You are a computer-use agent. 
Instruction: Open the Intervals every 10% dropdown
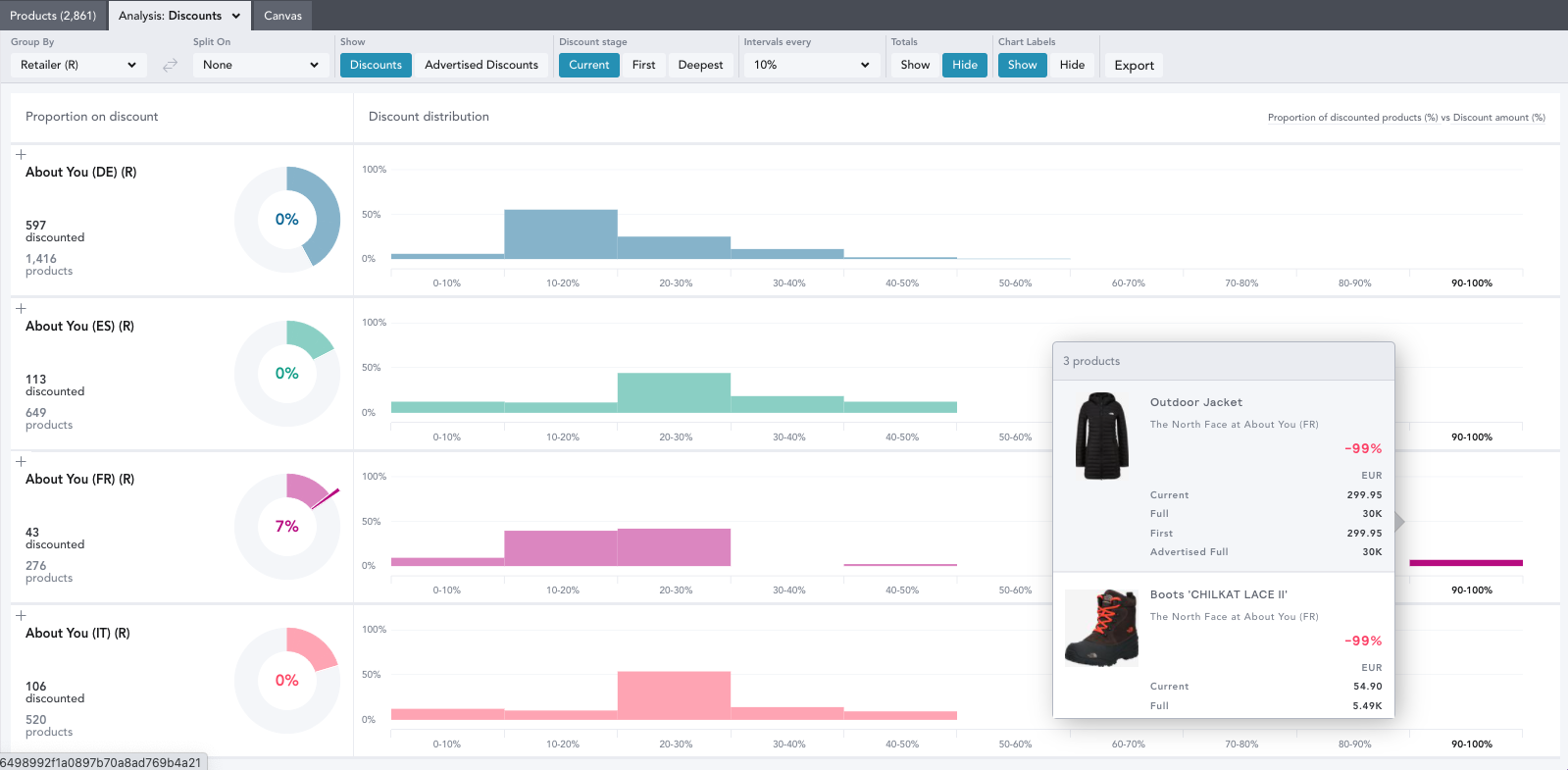click(x=811, y=65)
